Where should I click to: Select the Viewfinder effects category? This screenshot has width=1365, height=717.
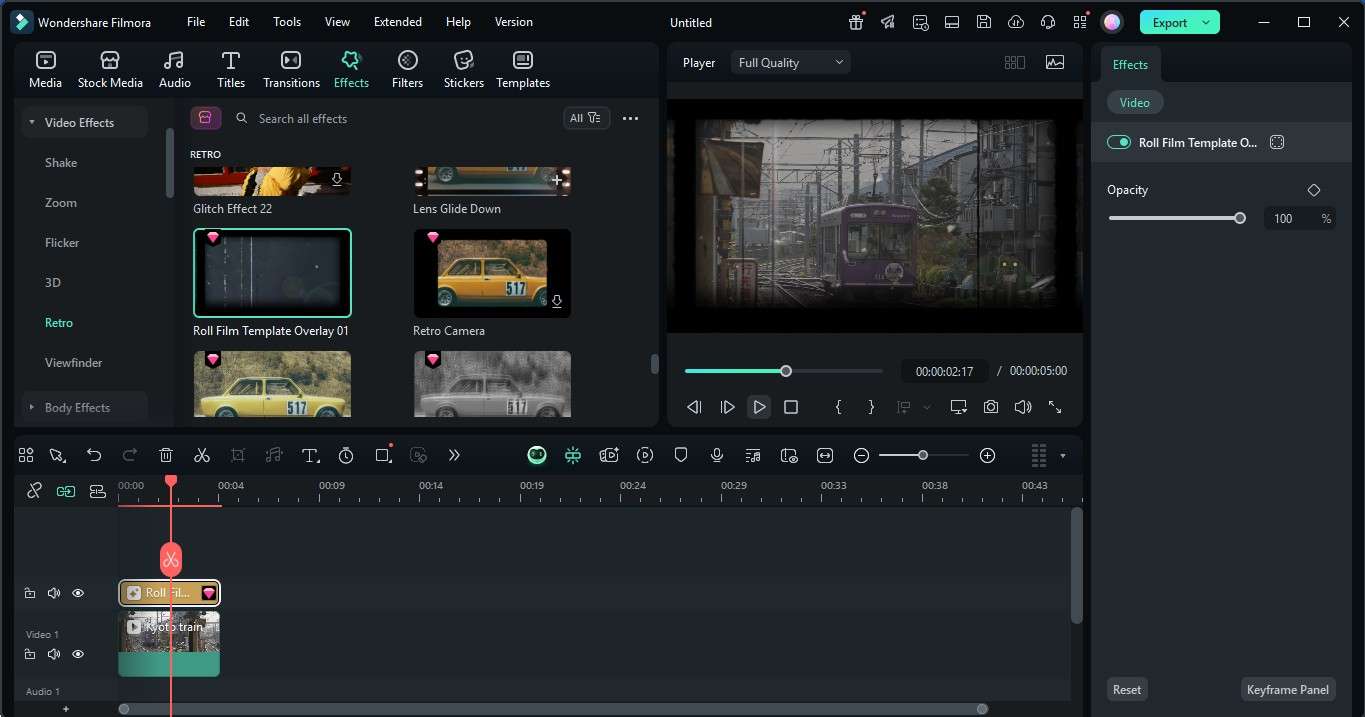pyautogui.click(x=74, y=363)
